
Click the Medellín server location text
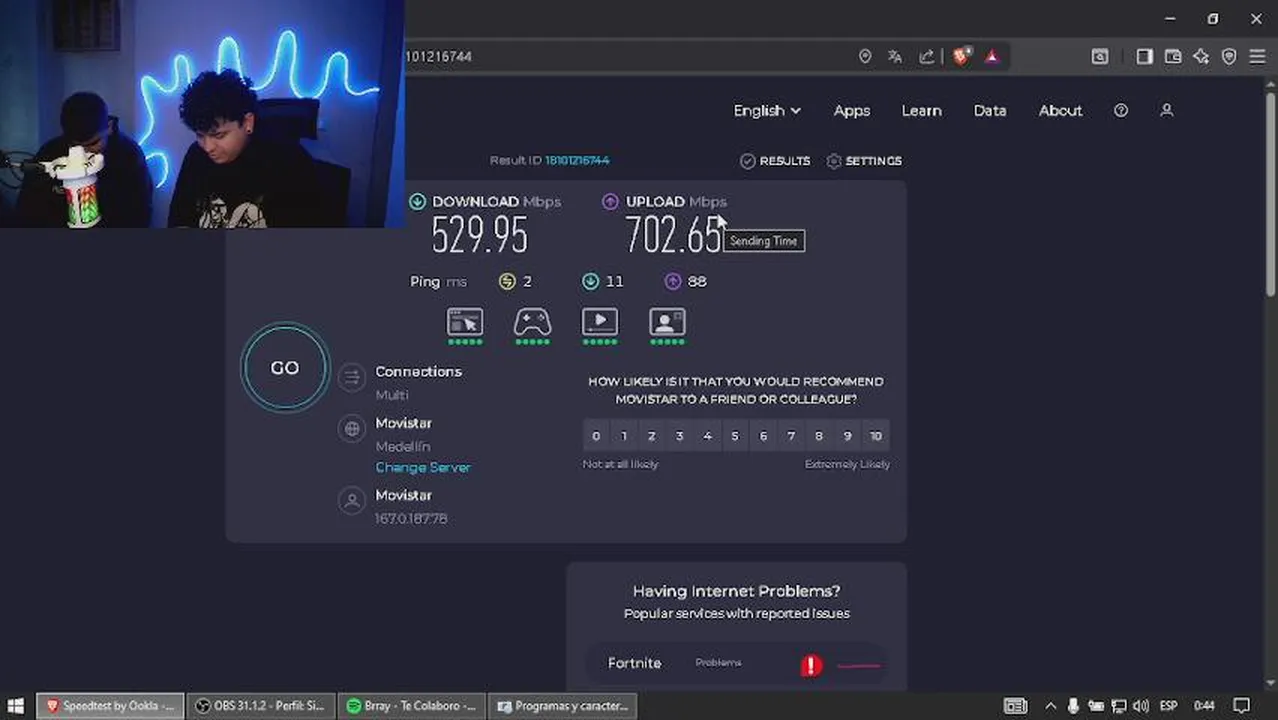click(403, 446)
